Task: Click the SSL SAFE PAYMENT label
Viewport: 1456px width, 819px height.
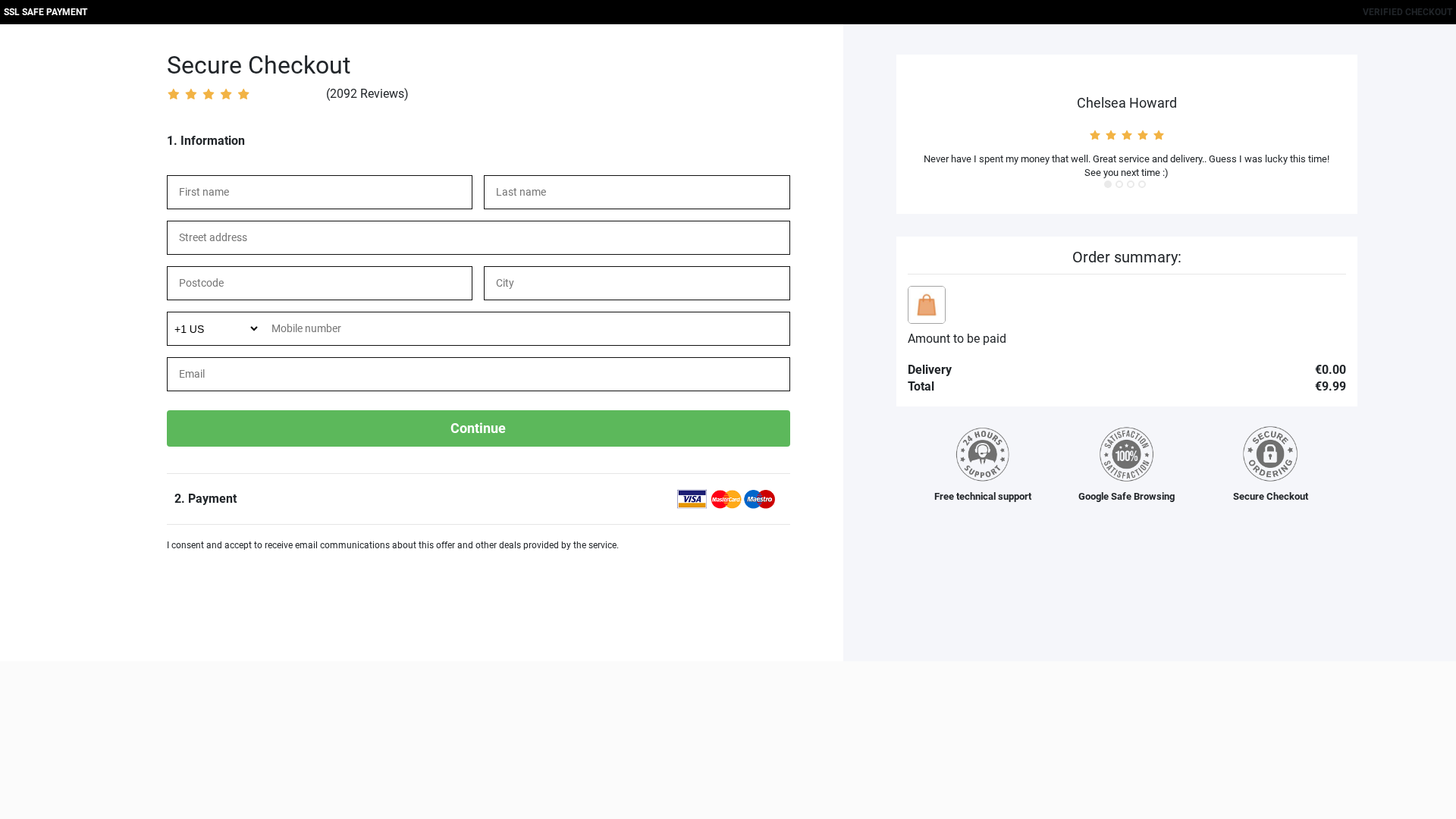Action: pyautogui.click(x=45, y=12)
